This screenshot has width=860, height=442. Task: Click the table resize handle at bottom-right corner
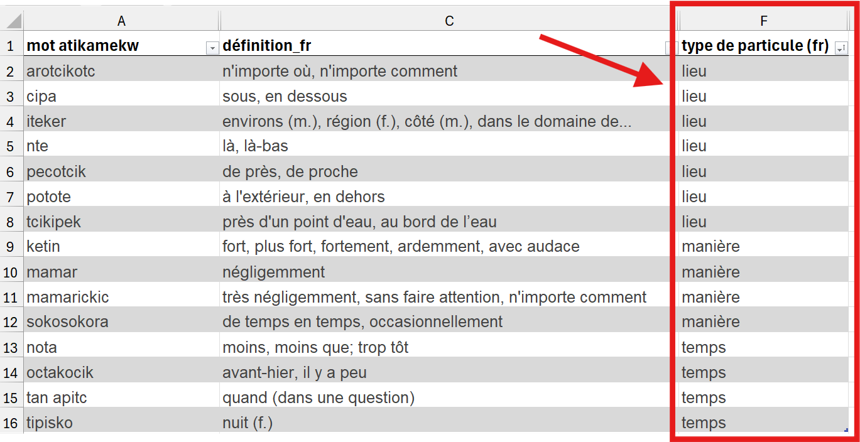(x=845, y=431)
